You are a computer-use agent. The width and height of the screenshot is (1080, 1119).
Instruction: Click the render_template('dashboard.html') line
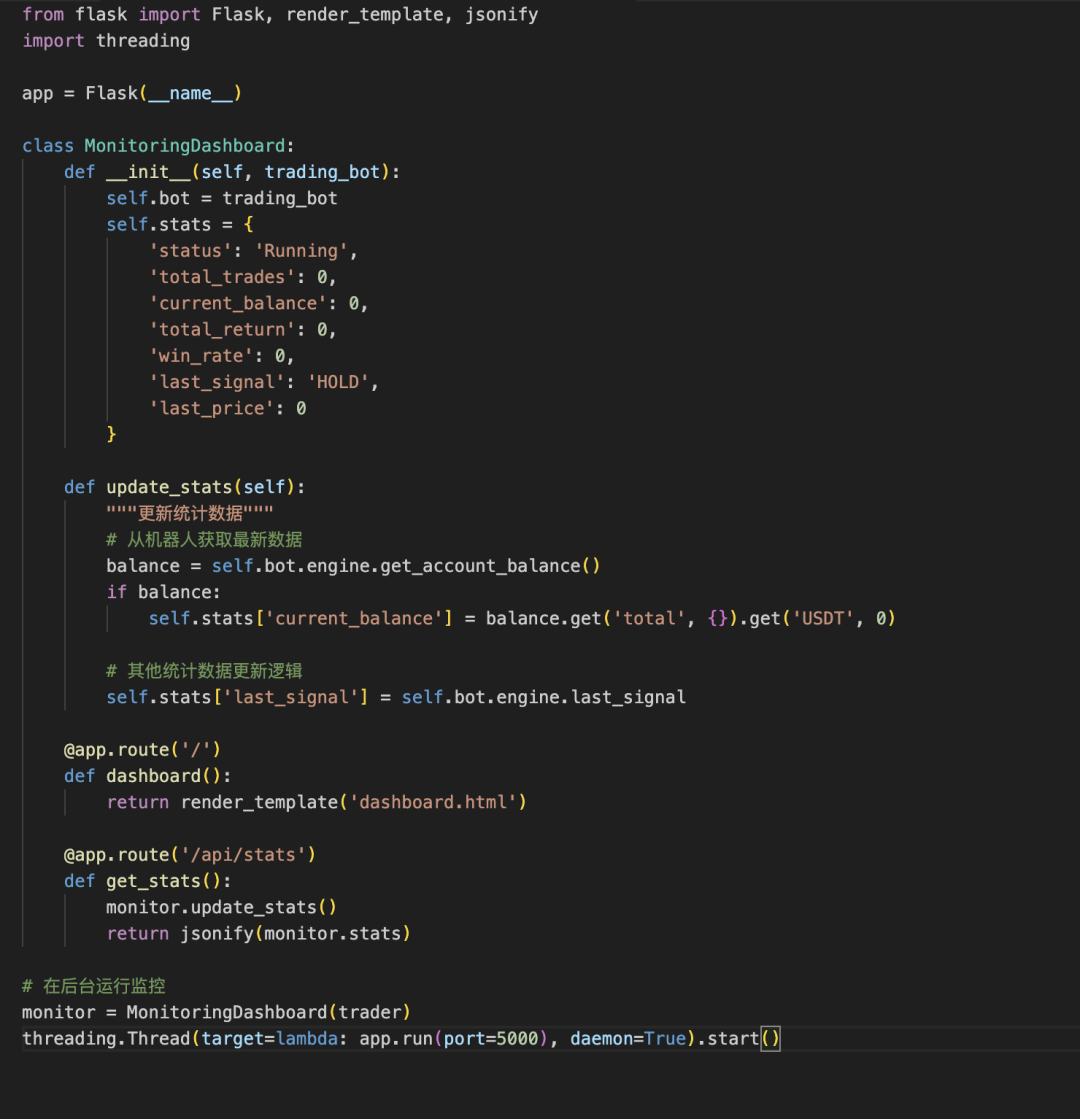tap(317, 803)
